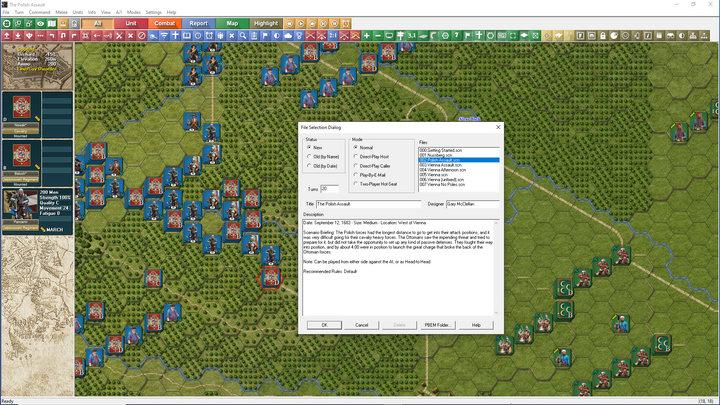Click the alarm clock icon in blue toolbar
Image resolution: width=720 pixels, height=405 pixels.
click(x=209, y=35)
